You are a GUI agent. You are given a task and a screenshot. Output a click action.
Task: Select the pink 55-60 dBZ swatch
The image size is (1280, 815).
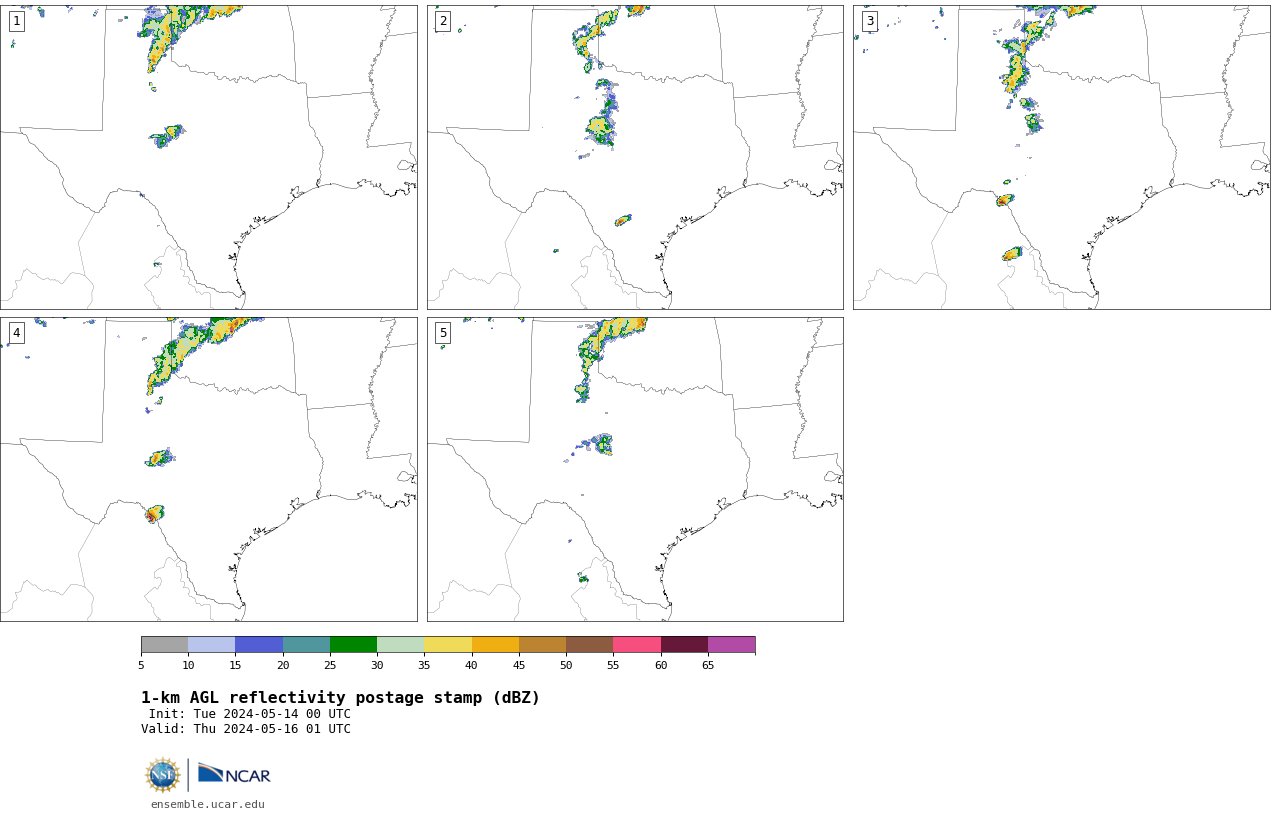637,644
